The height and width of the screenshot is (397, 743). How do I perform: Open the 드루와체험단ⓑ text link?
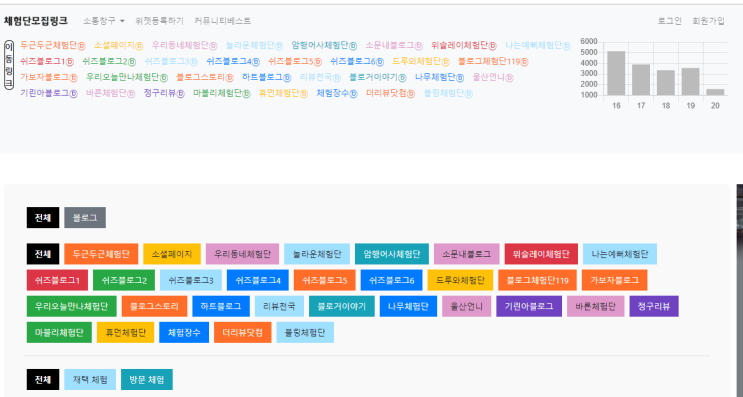pos(421,62)
